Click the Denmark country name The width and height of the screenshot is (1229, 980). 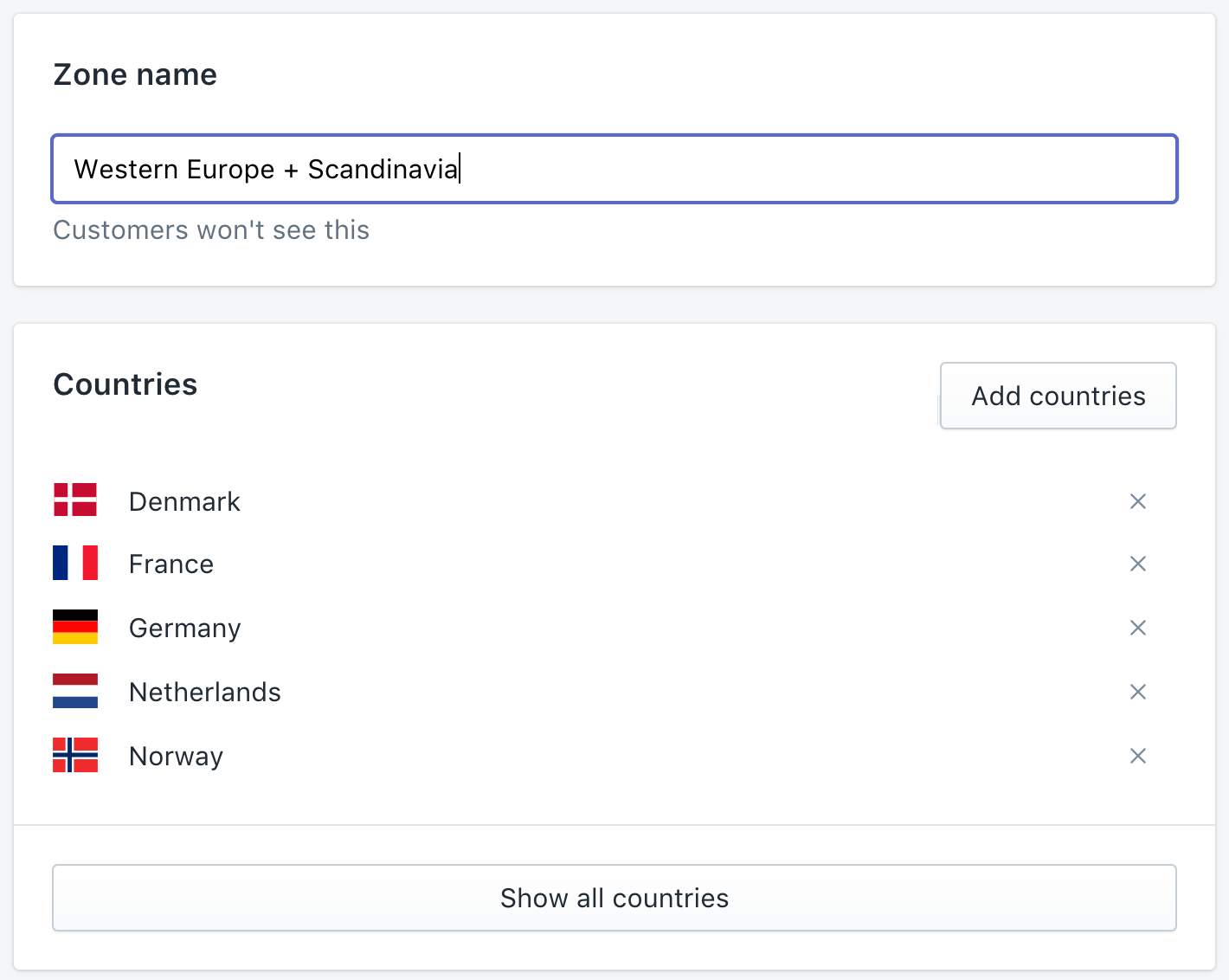(184, 502)
